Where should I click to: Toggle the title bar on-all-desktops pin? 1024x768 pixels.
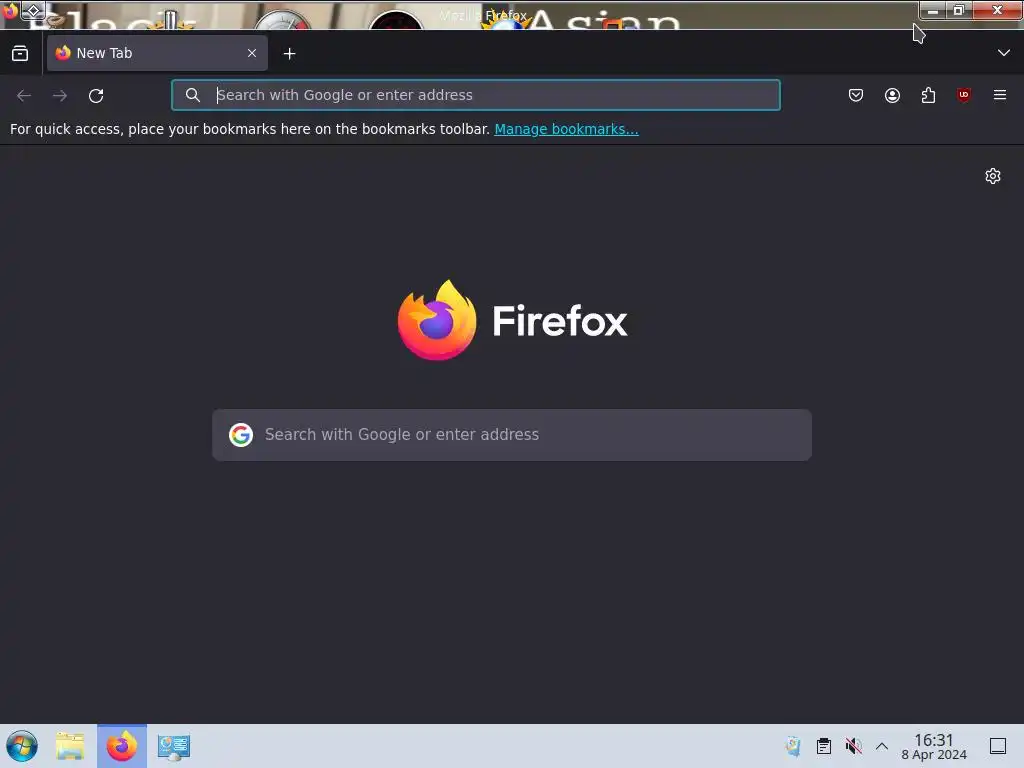(x=33, y=10)
